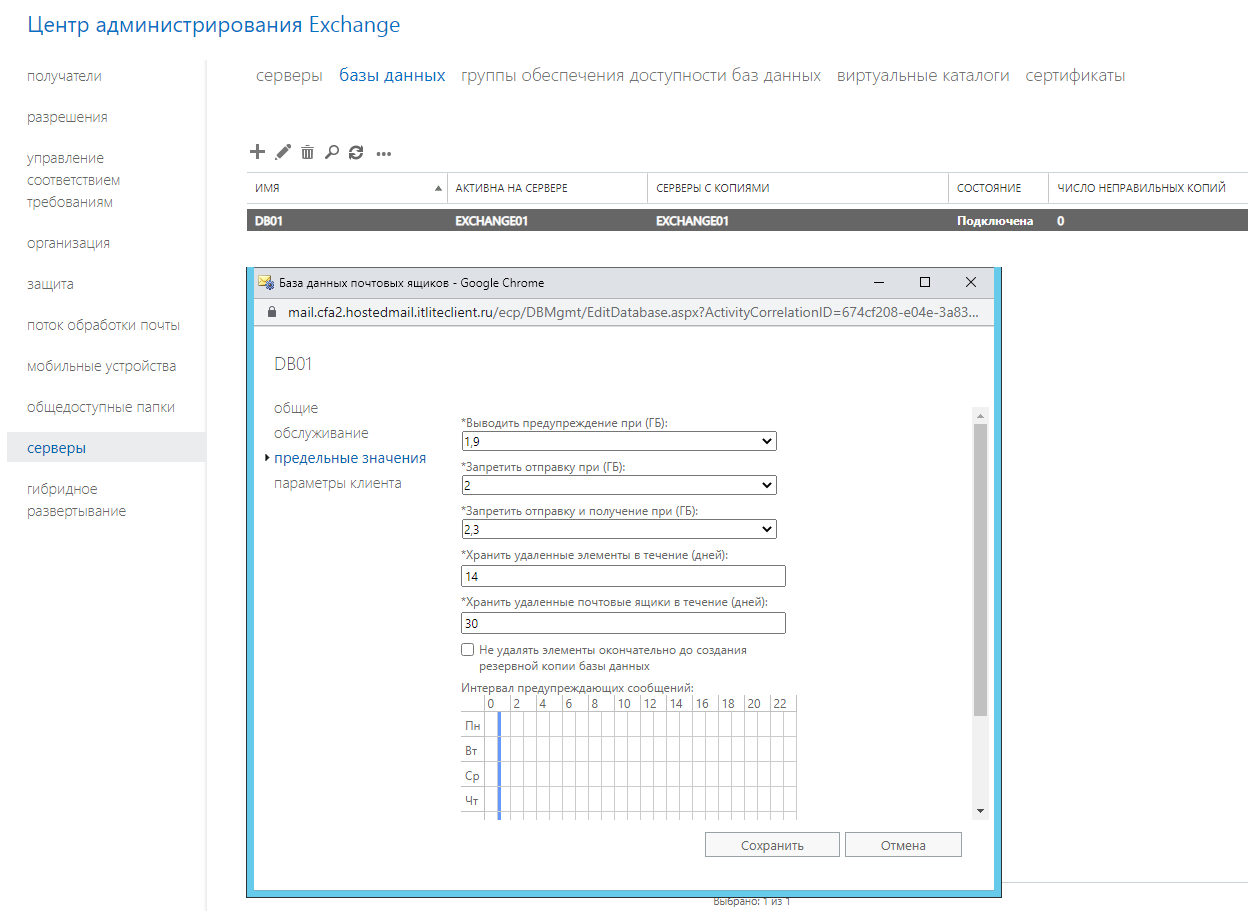Sort the table by ИМЯ column header
Image resolution: width=1248 pixels, height=913 pixels.
347,188
